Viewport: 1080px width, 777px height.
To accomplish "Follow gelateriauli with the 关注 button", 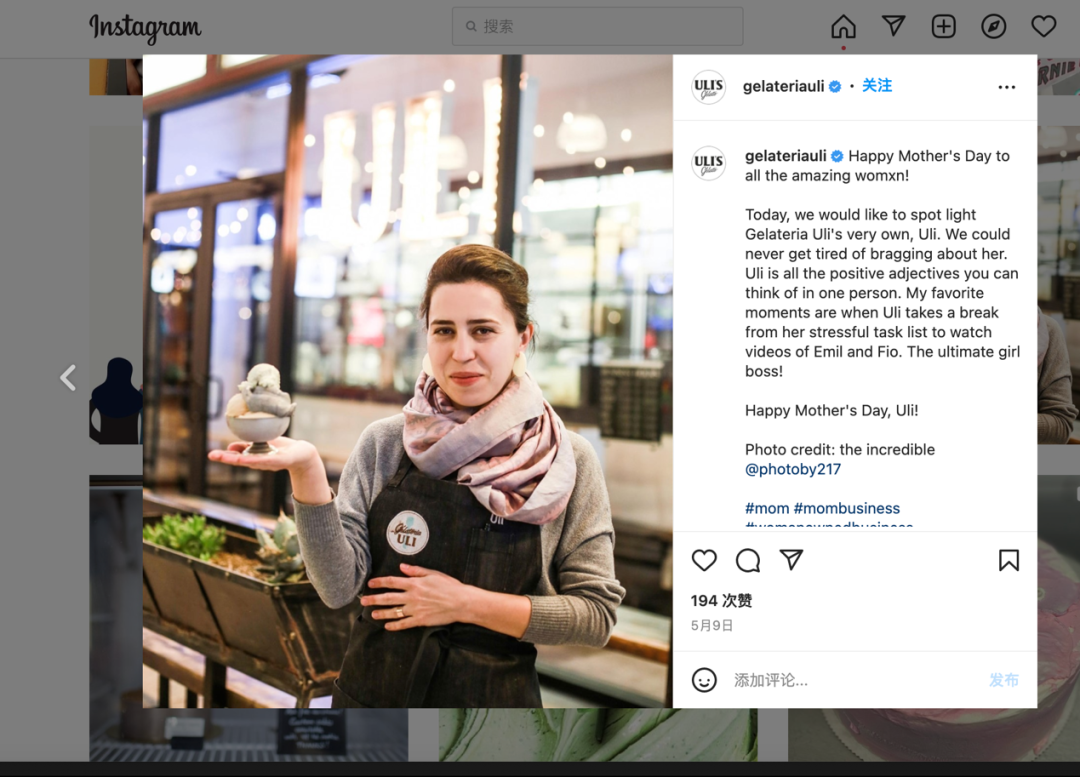I will (x=877, y=85).
